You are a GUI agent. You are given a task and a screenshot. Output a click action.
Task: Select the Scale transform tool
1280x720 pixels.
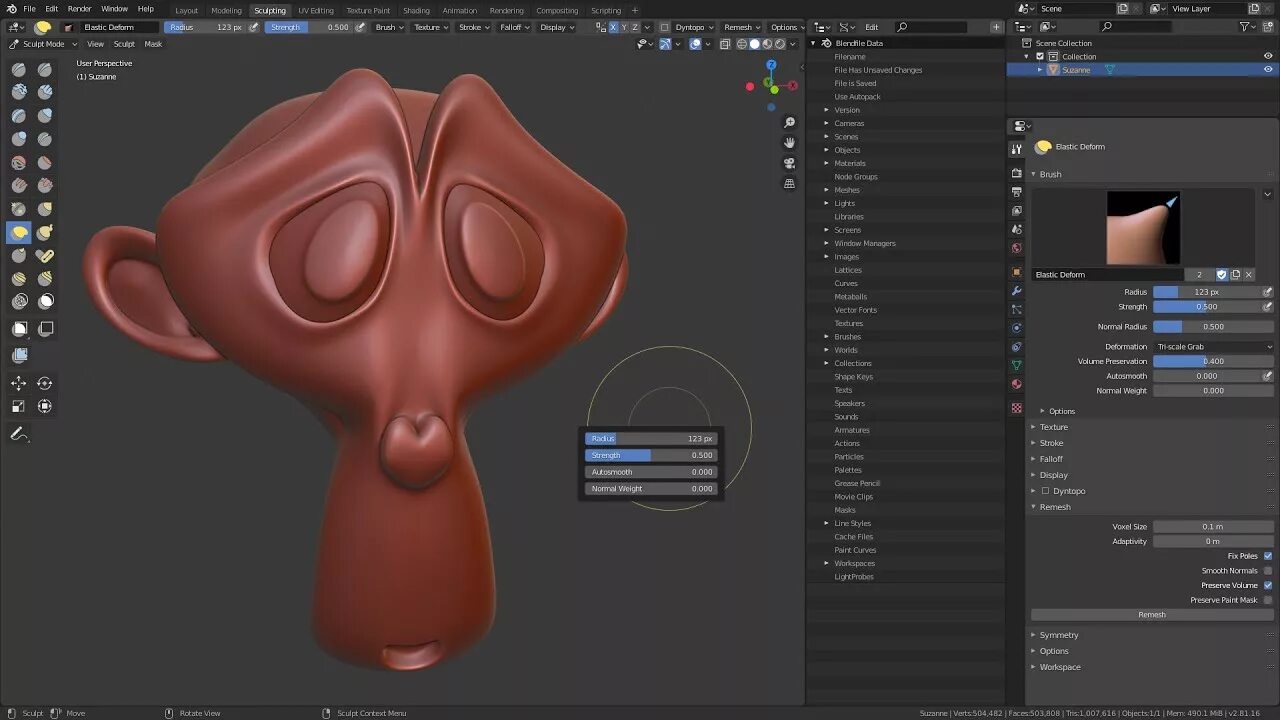[19, 406]
